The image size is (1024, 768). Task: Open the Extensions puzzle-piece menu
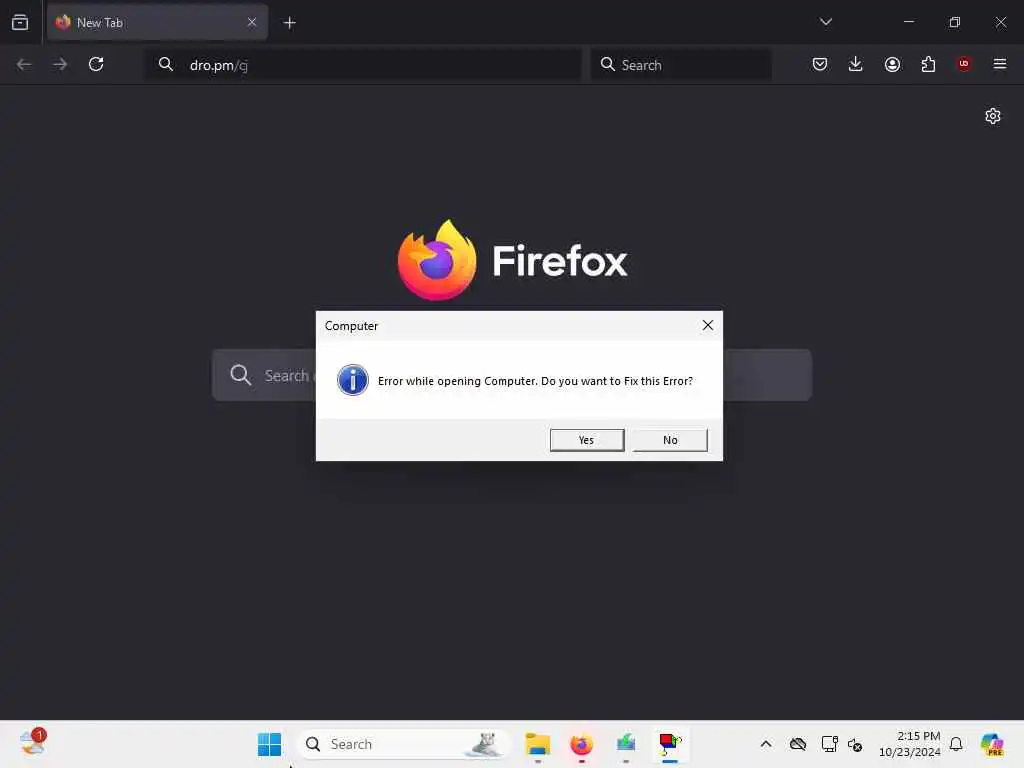click(928, 64)
